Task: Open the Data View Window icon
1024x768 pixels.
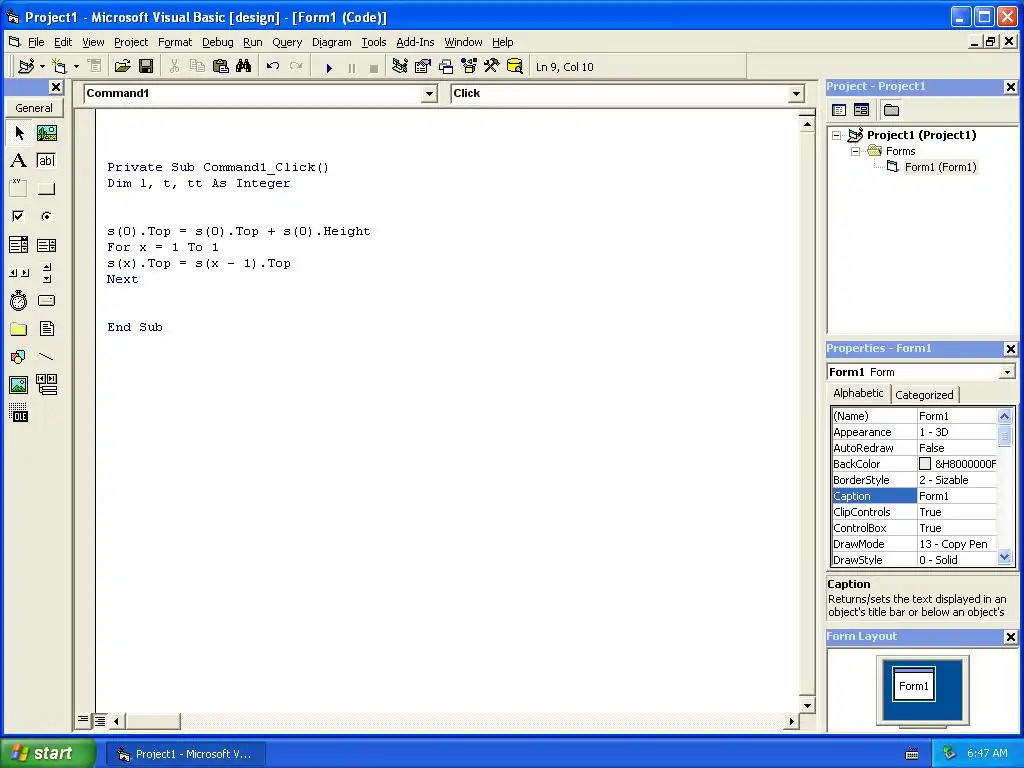Action: pyautogui.click(x=515, y=67)
